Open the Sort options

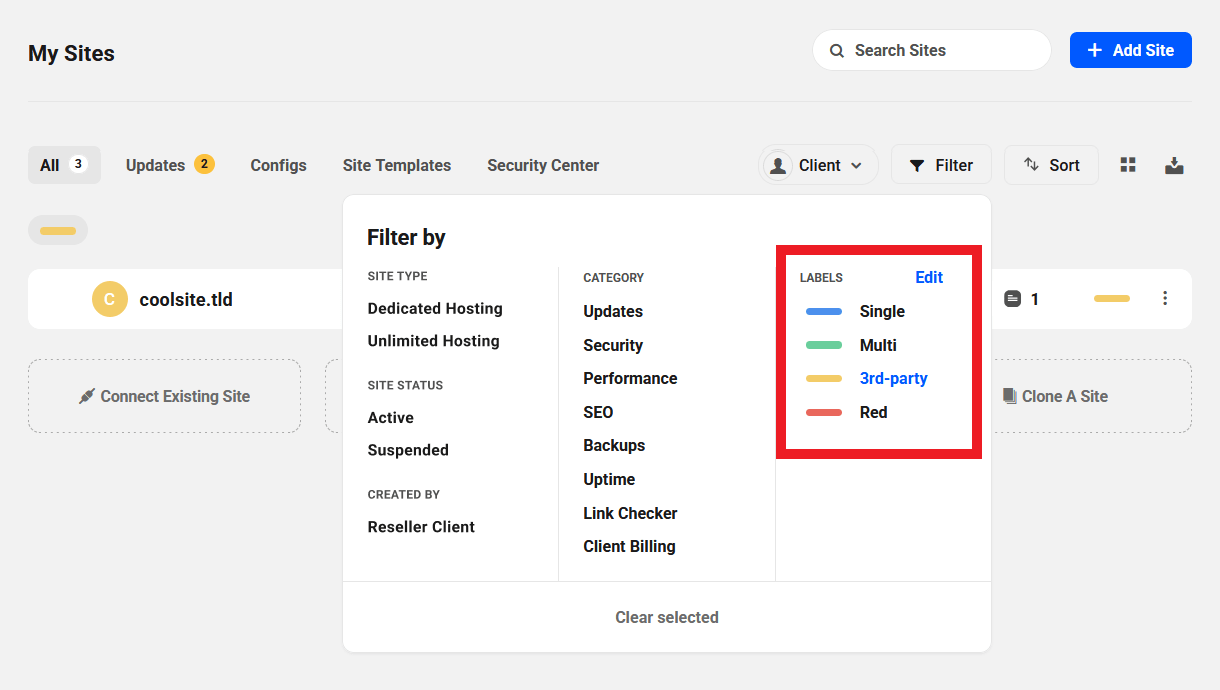pyautogui.click(x=1051, y=165)
